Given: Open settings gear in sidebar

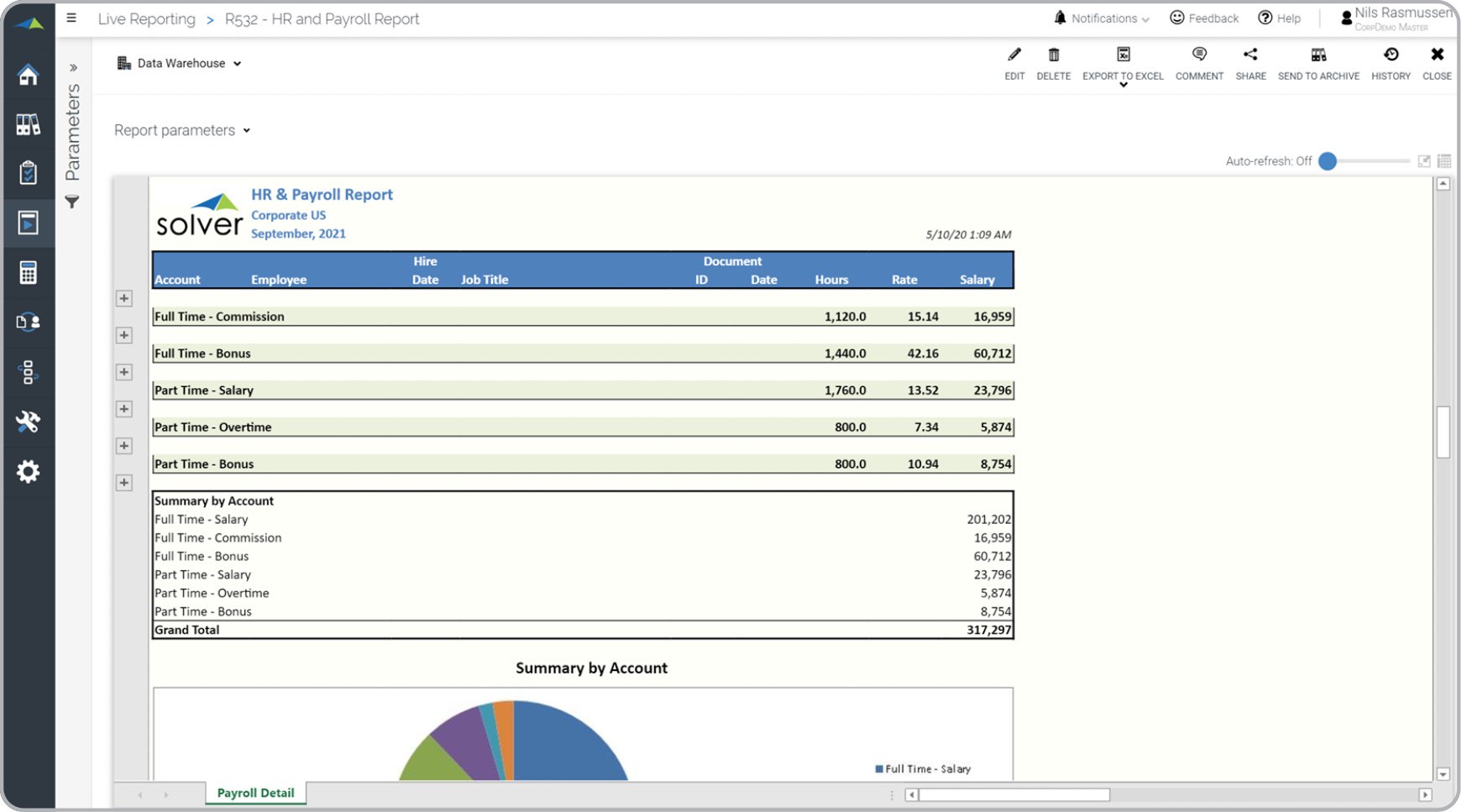Looking at the screenshot, I should coord(28,471).
